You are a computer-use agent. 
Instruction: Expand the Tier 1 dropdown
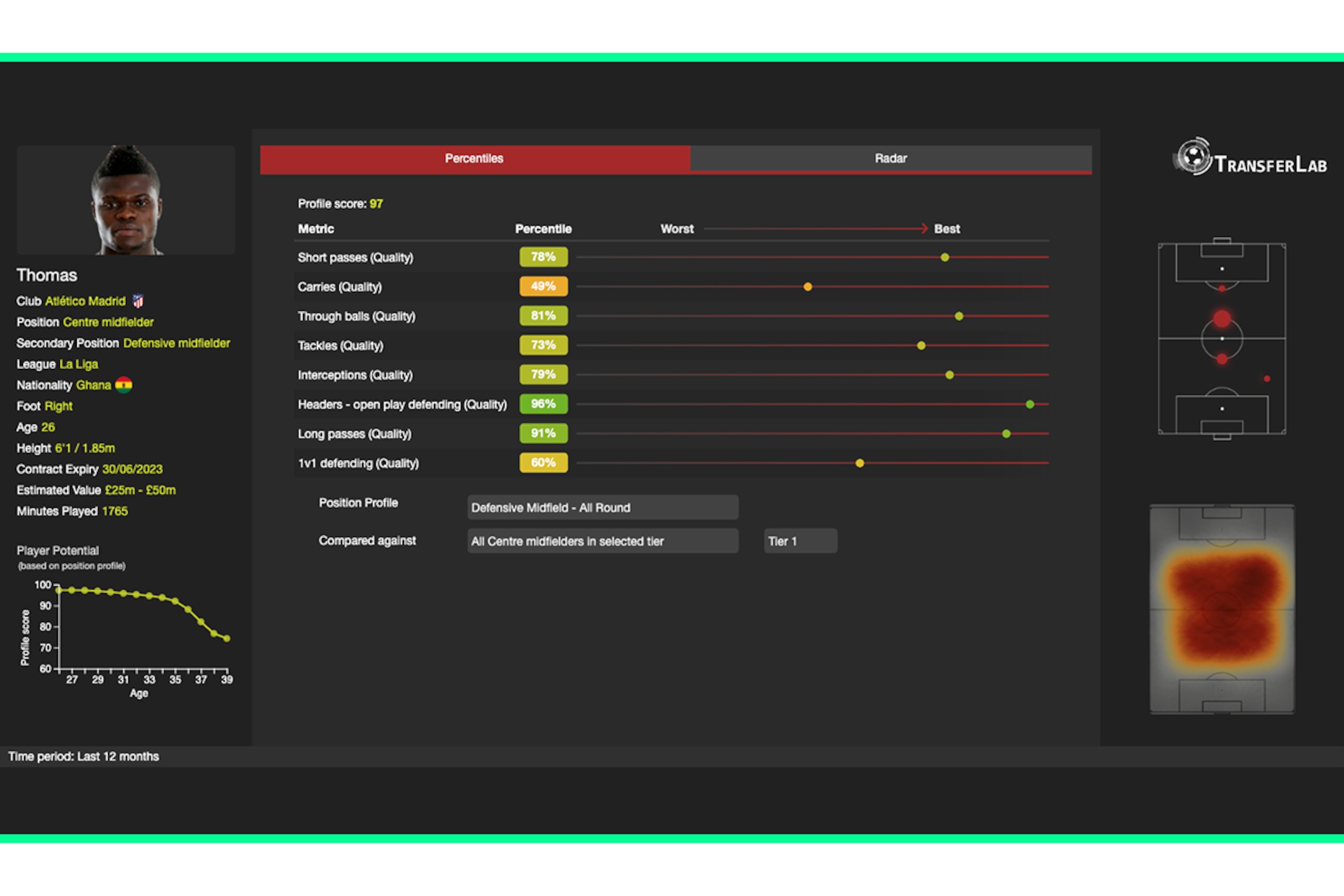801,541
